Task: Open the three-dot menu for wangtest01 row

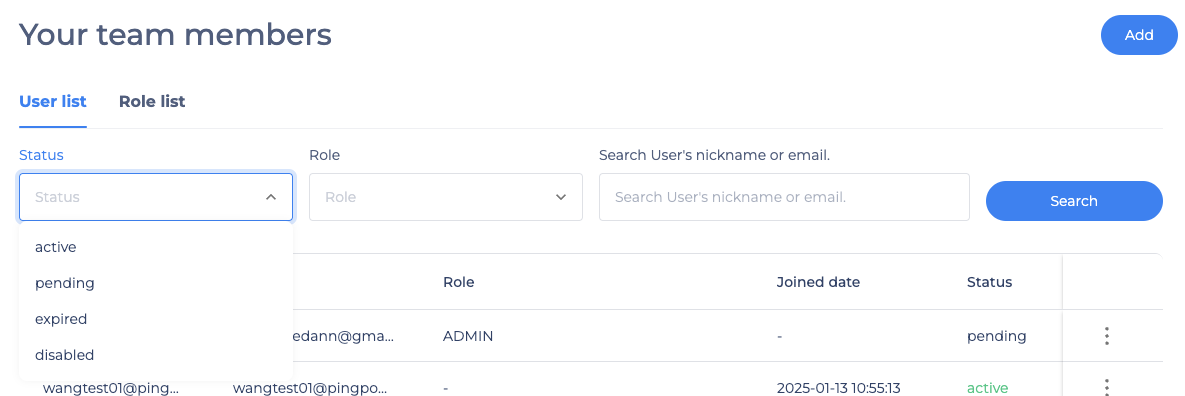Action: coord(1106,386)
